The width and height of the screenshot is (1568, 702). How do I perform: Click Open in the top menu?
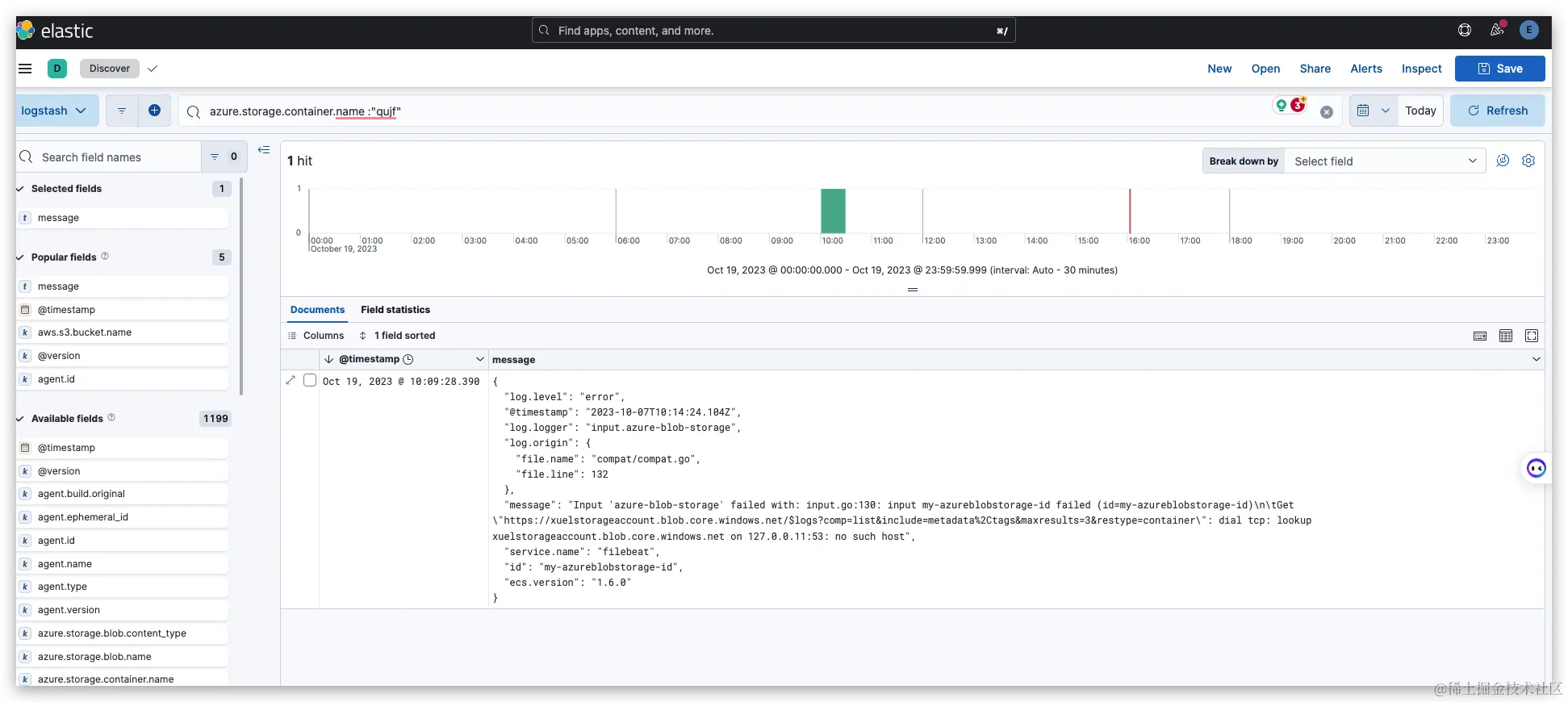point(1265,69)
